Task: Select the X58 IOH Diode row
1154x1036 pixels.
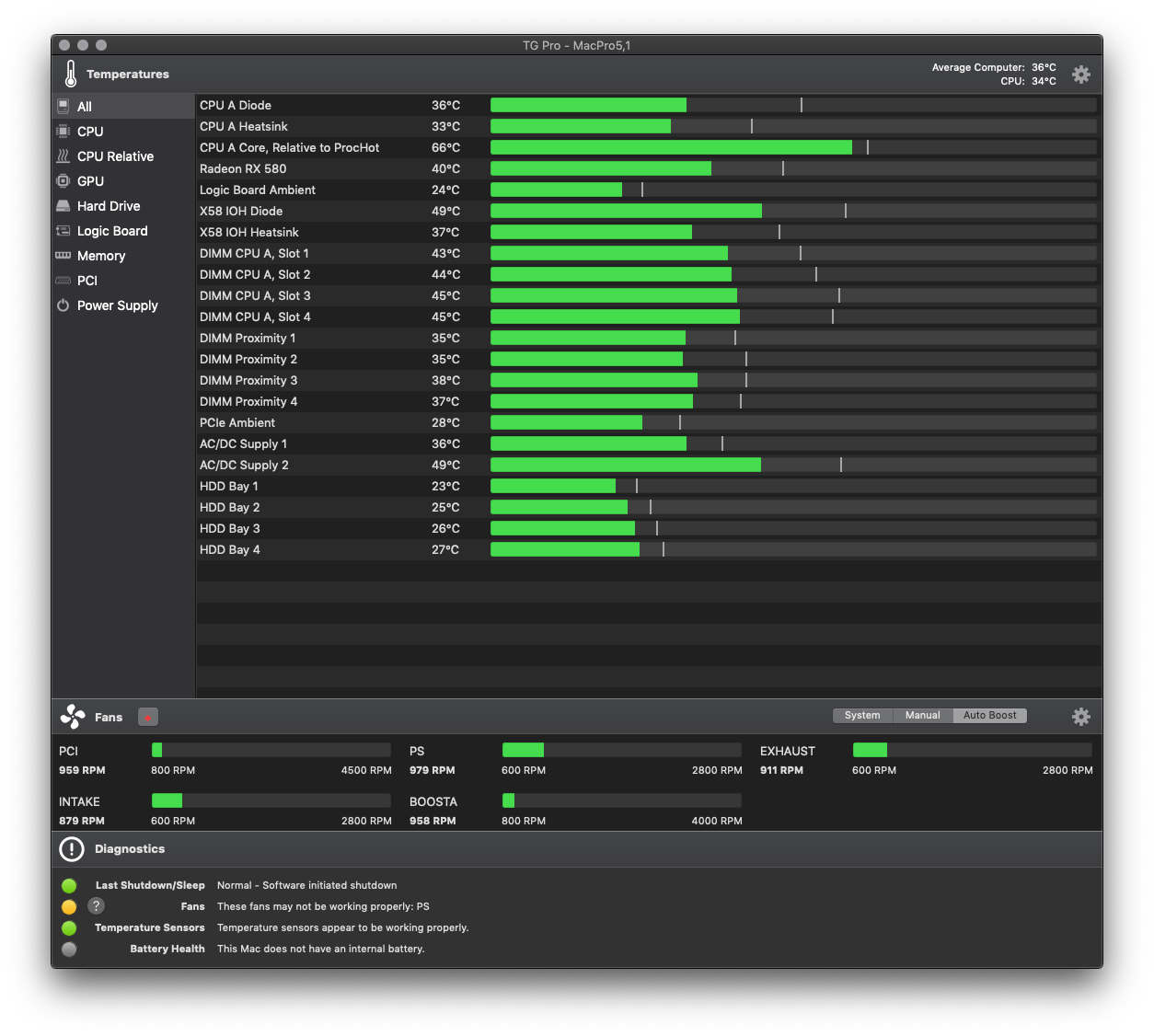Action: point(649,211)
